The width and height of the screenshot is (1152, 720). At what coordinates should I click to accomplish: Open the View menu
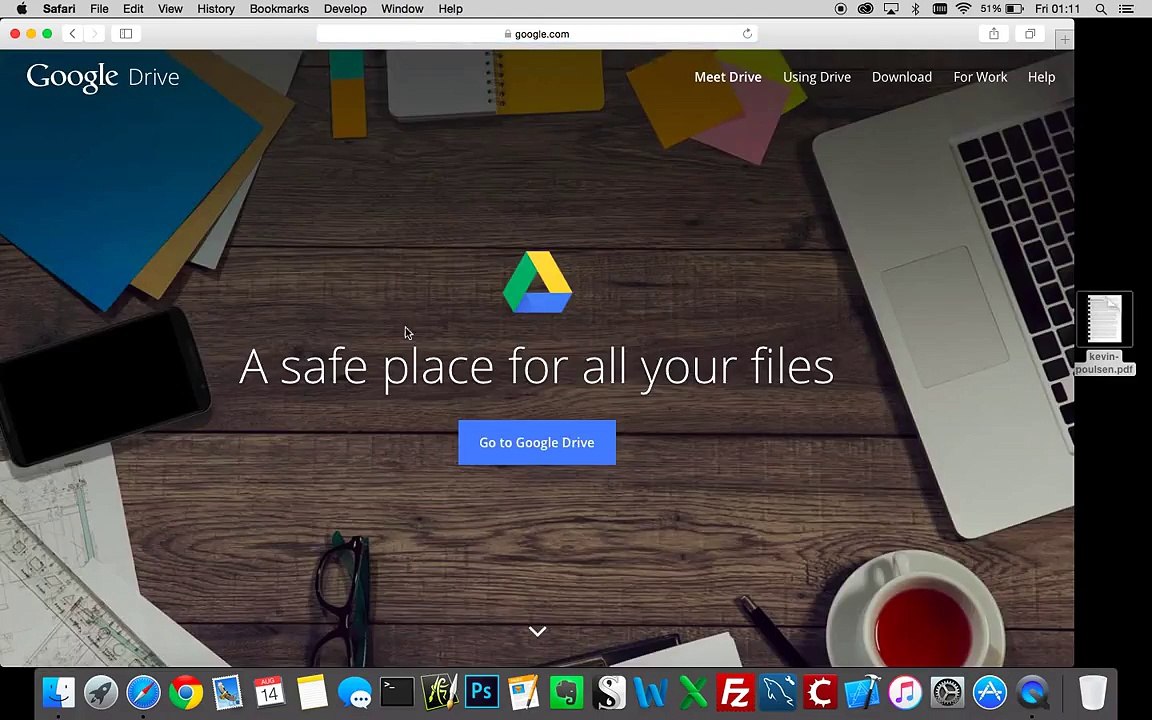(x=170, y=9)
